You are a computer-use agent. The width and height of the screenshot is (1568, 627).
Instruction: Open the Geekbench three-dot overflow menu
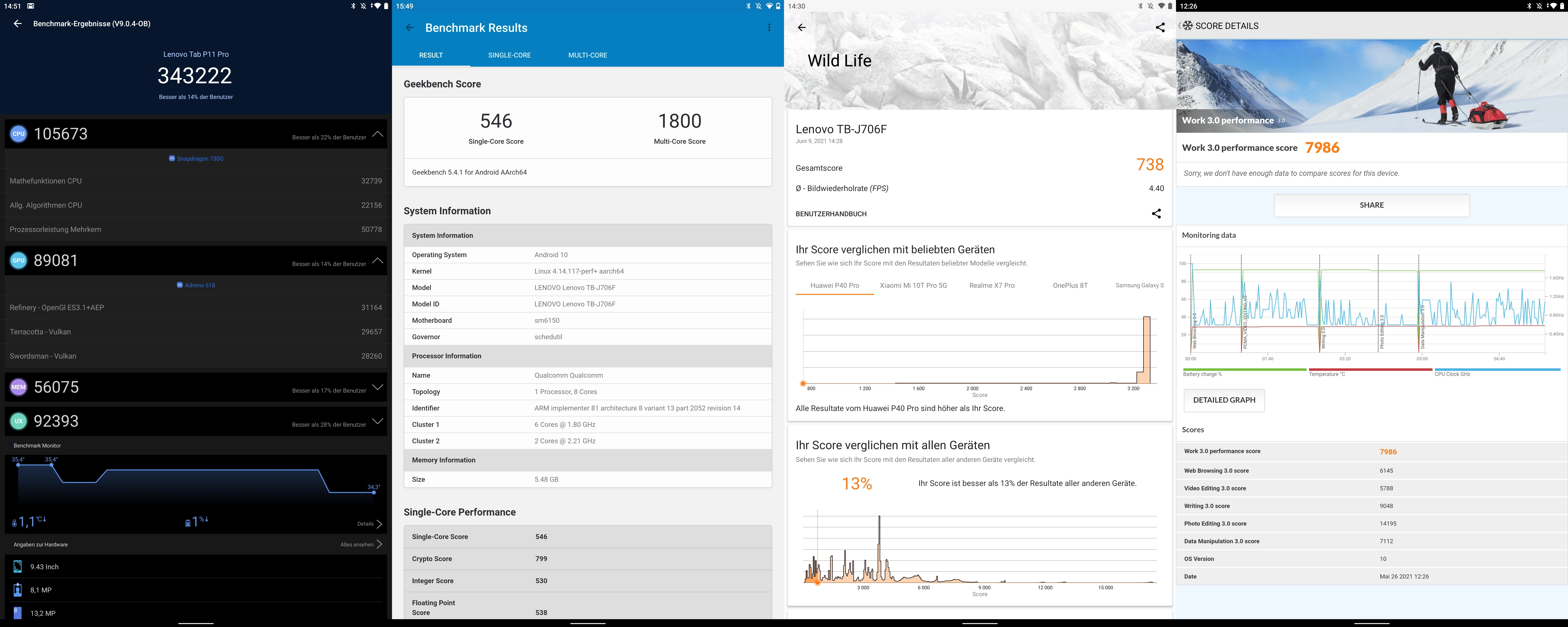coord(769,28)
